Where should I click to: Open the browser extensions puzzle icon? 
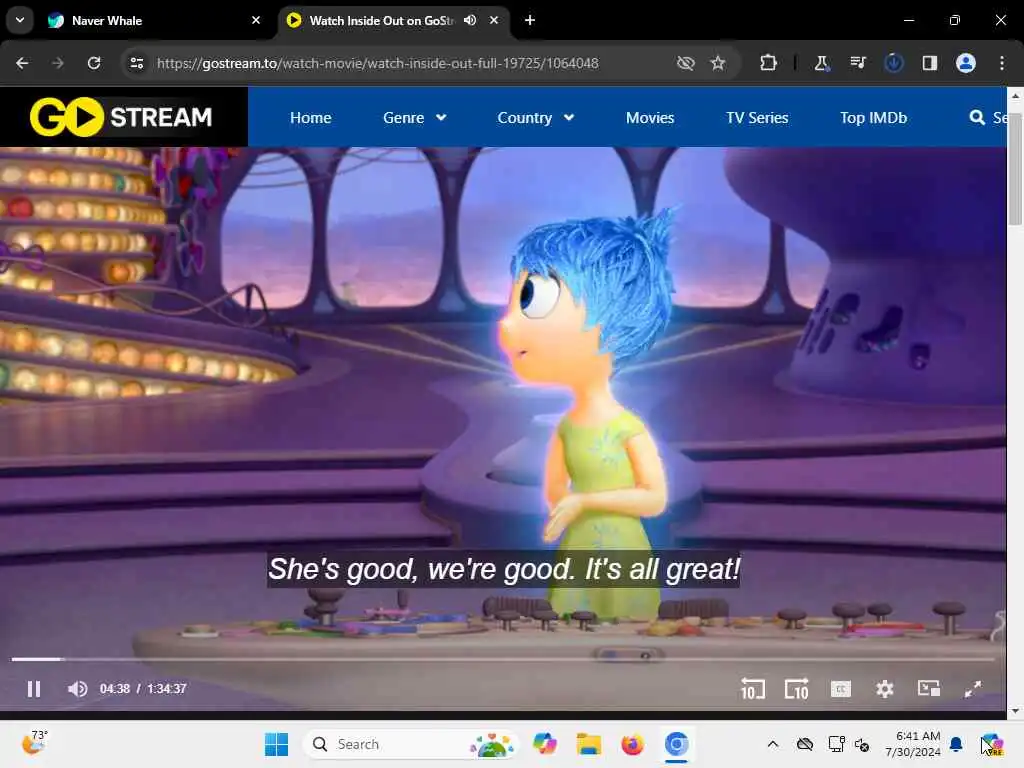(x=768, y=63)
